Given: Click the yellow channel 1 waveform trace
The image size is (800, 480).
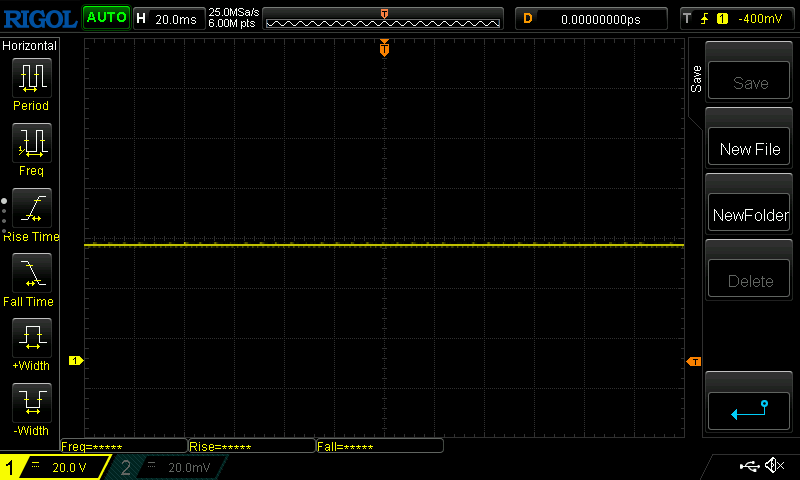Looking at the screenshot, I should click(384, 246).
